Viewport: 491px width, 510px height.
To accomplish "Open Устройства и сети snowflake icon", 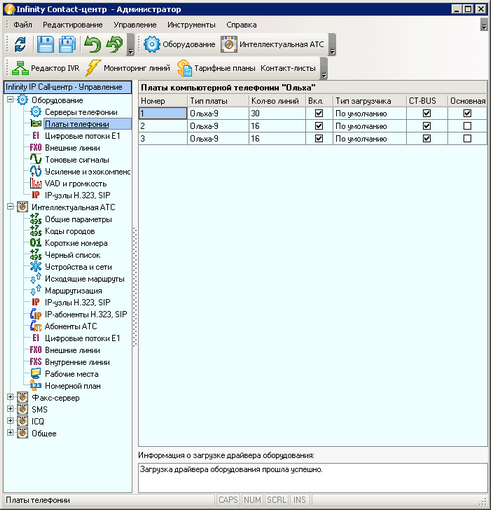I will pyautogui.click(x=36, y=267).
